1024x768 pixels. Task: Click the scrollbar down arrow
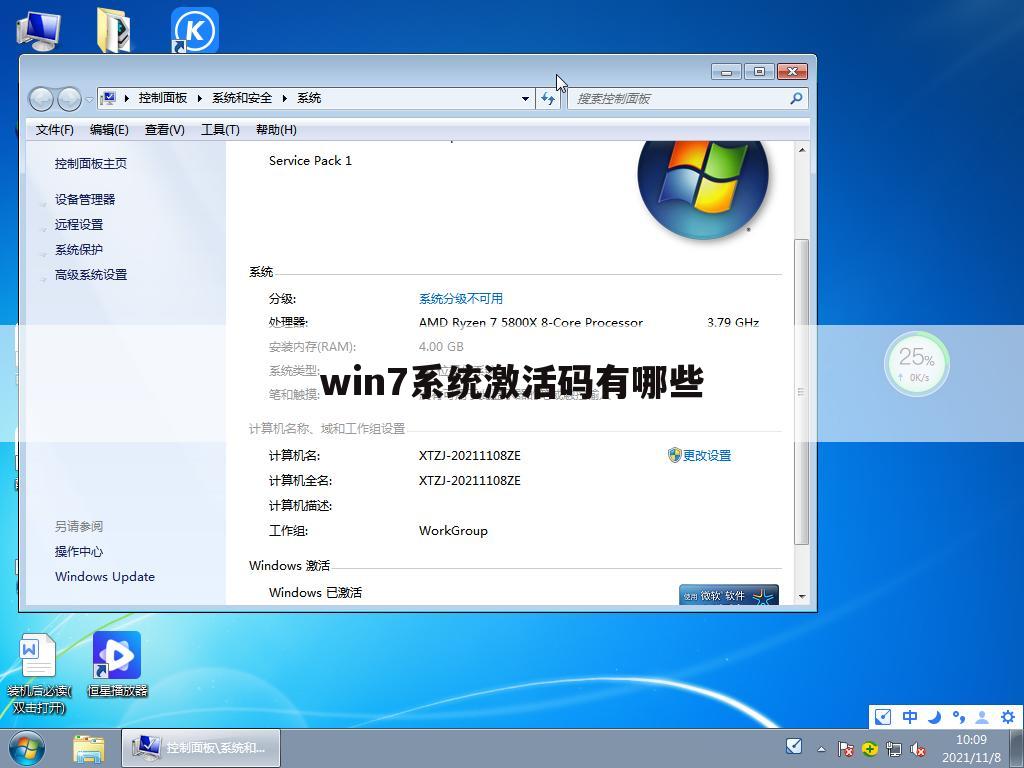pos(802,597)
